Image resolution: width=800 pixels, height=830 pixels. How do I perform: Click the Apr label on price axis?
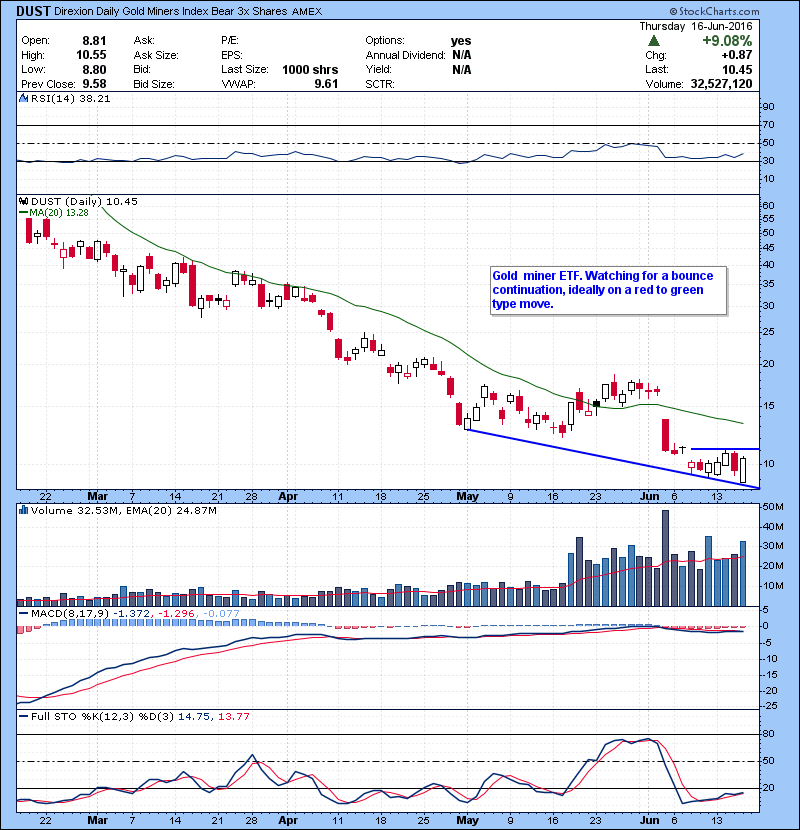tap(287, 497)
